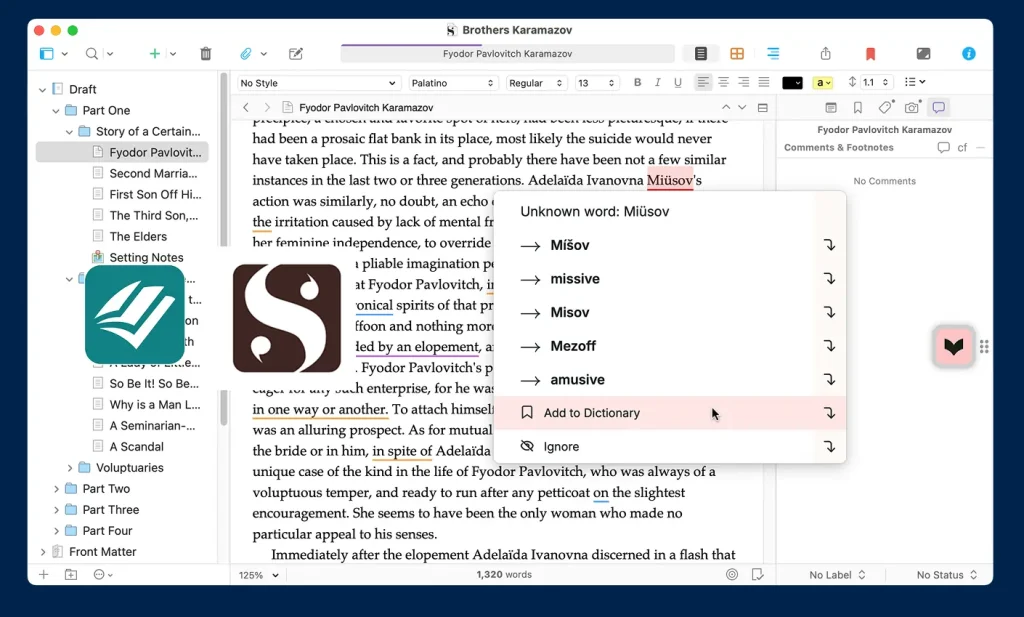The image size is (1024, 617).
Task: Open Setting Notes in binder
Action: [x=146, y=257]
